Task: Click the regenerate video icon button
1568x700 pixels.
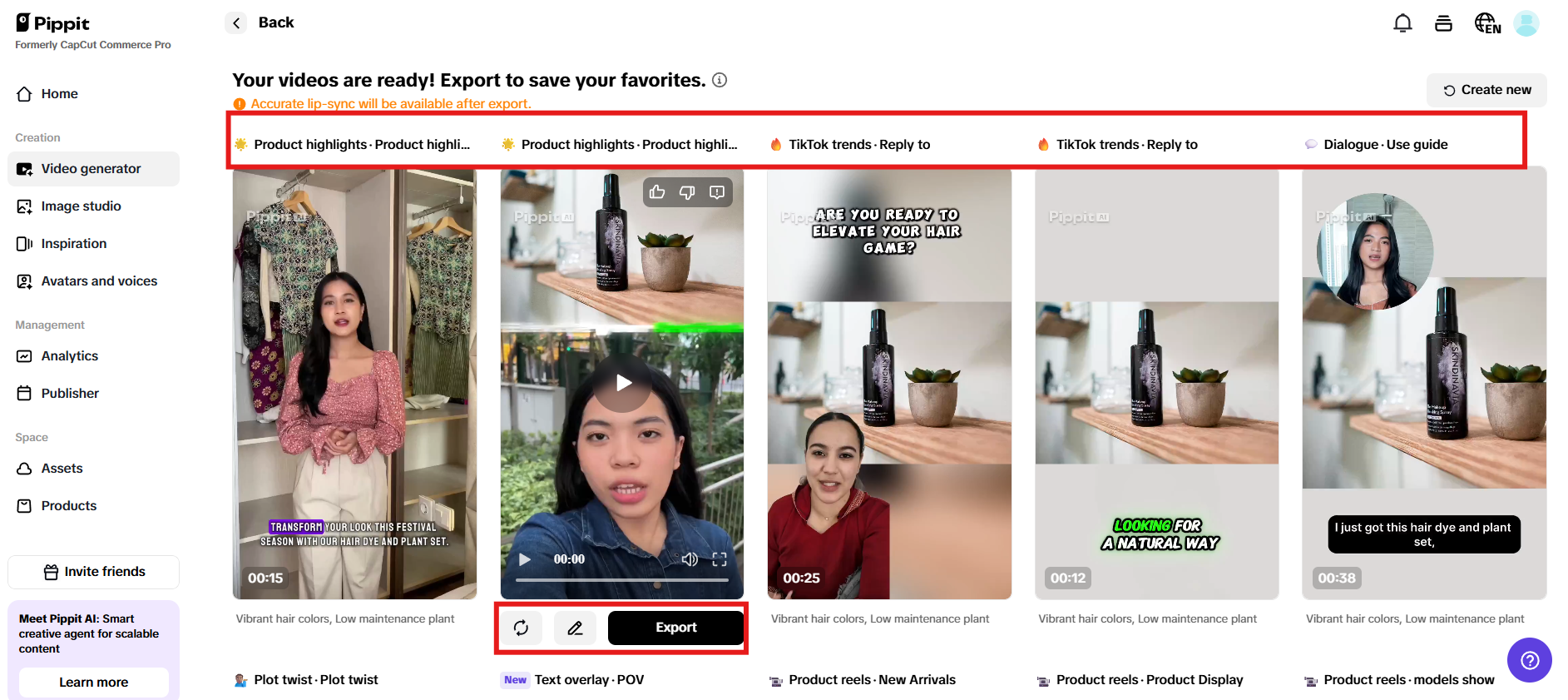Action: (x=521, y=628)
